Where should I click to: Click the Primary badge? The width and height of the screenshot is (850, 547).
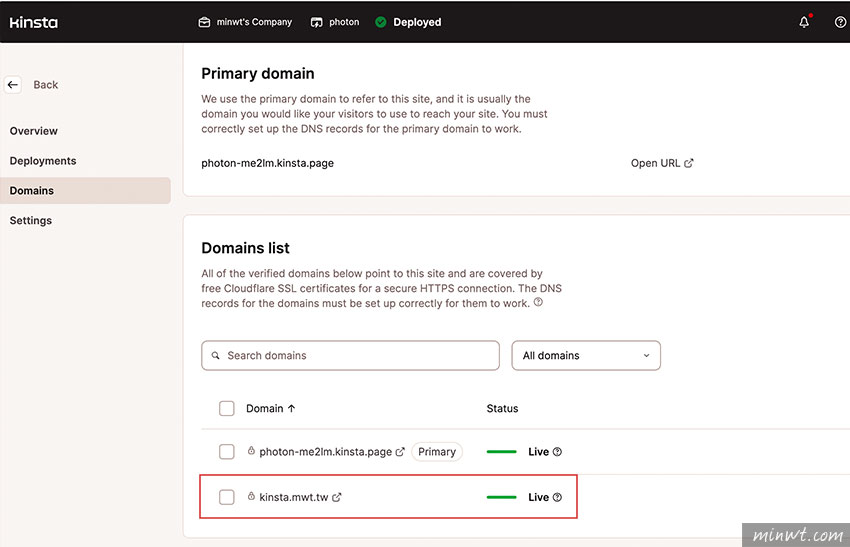click(x=437, y=452)
